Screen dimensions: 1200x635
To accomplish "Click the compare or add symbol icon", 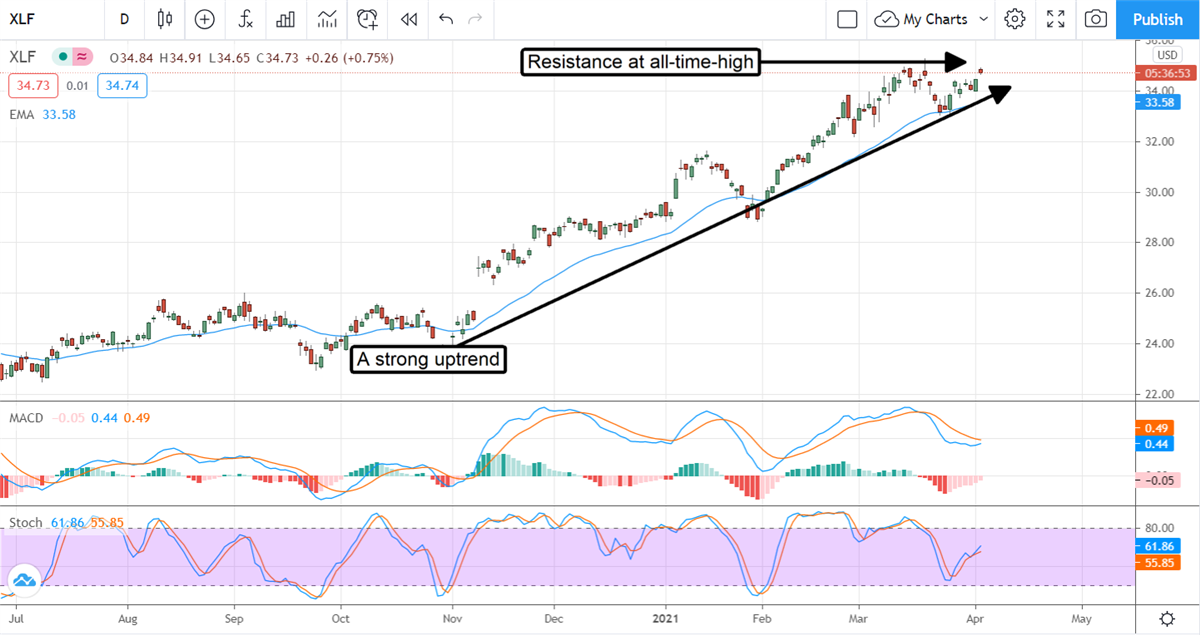I will 205,19.
